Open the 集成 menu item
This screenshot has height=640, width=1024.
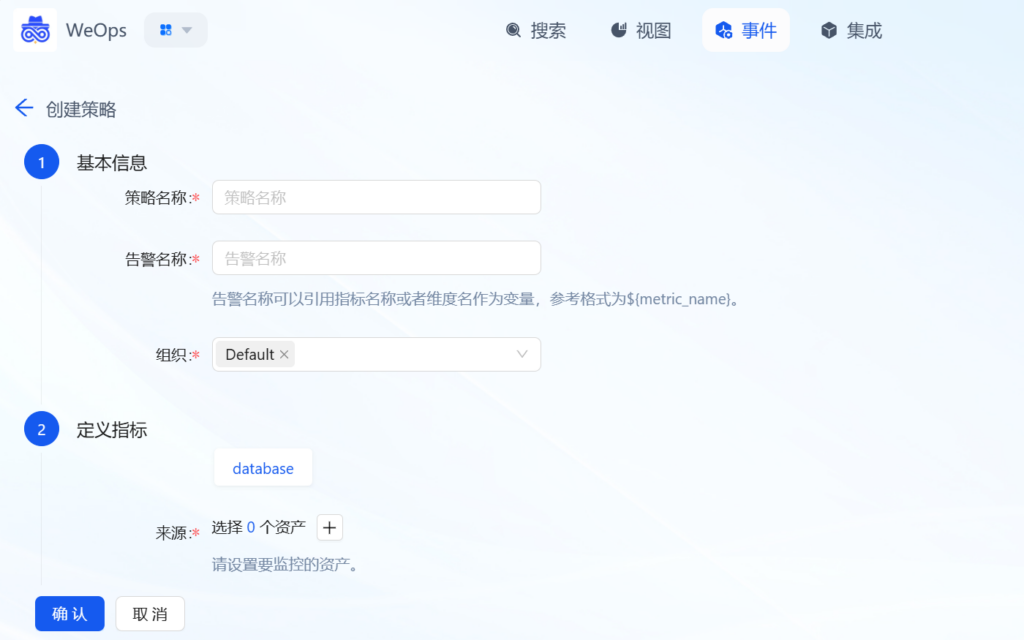(x=851, y=30)
